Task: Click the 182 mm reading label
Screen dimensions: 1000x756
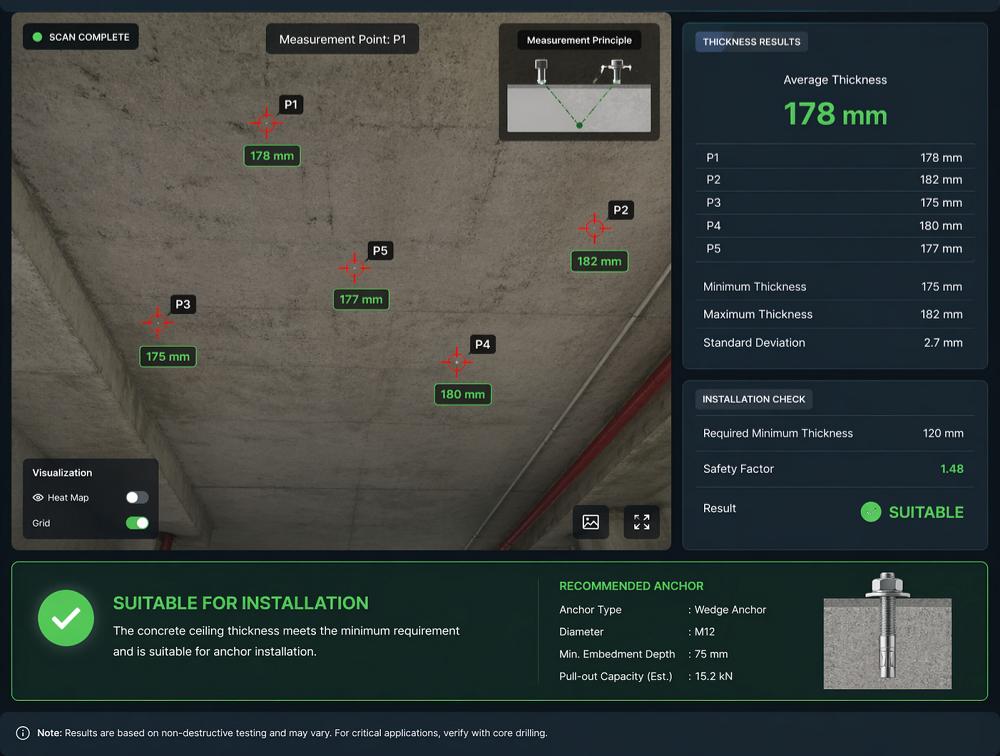Action: (599, 261)
